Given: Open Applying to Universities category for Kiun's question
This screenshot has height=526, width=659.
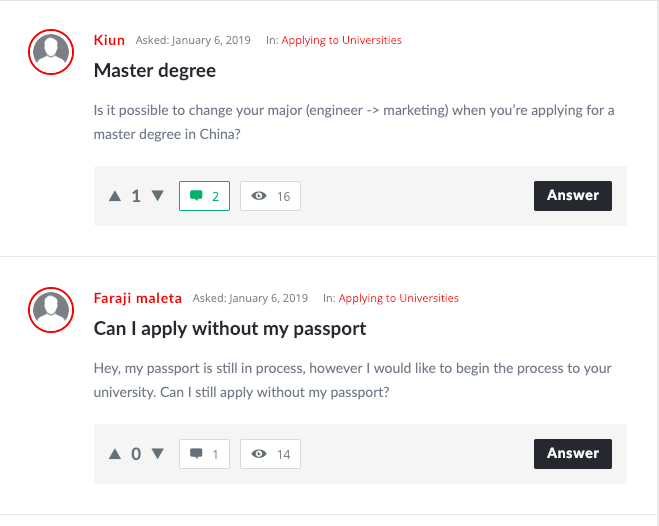Looking at the screenshot, I should (341, 41).
